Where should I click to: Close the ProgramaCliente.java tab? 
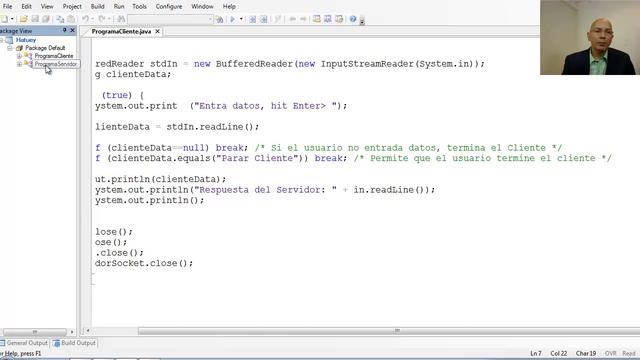point(158,31)
